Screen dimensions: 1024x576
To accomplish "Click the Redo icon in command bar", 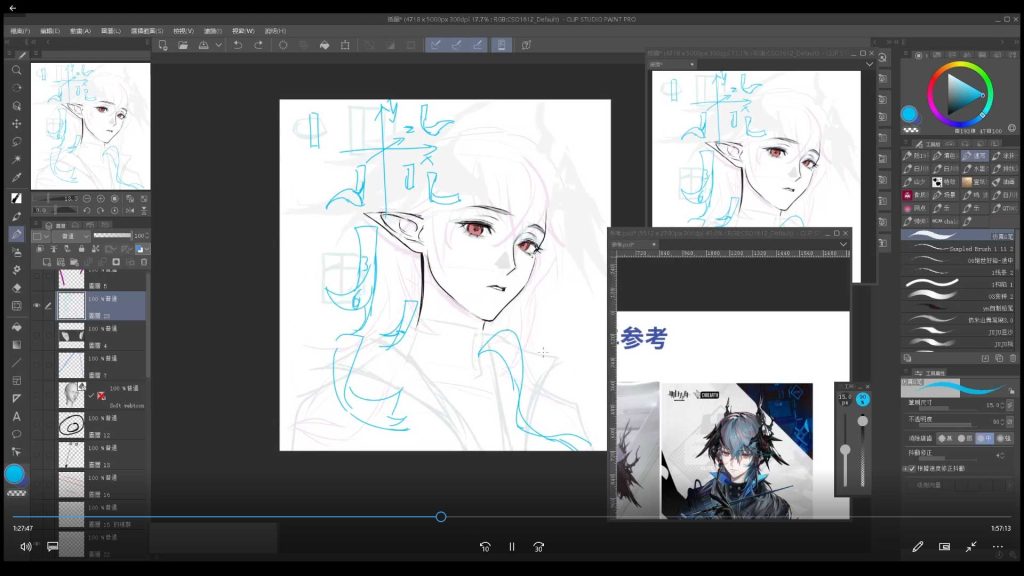I will 259,45.
